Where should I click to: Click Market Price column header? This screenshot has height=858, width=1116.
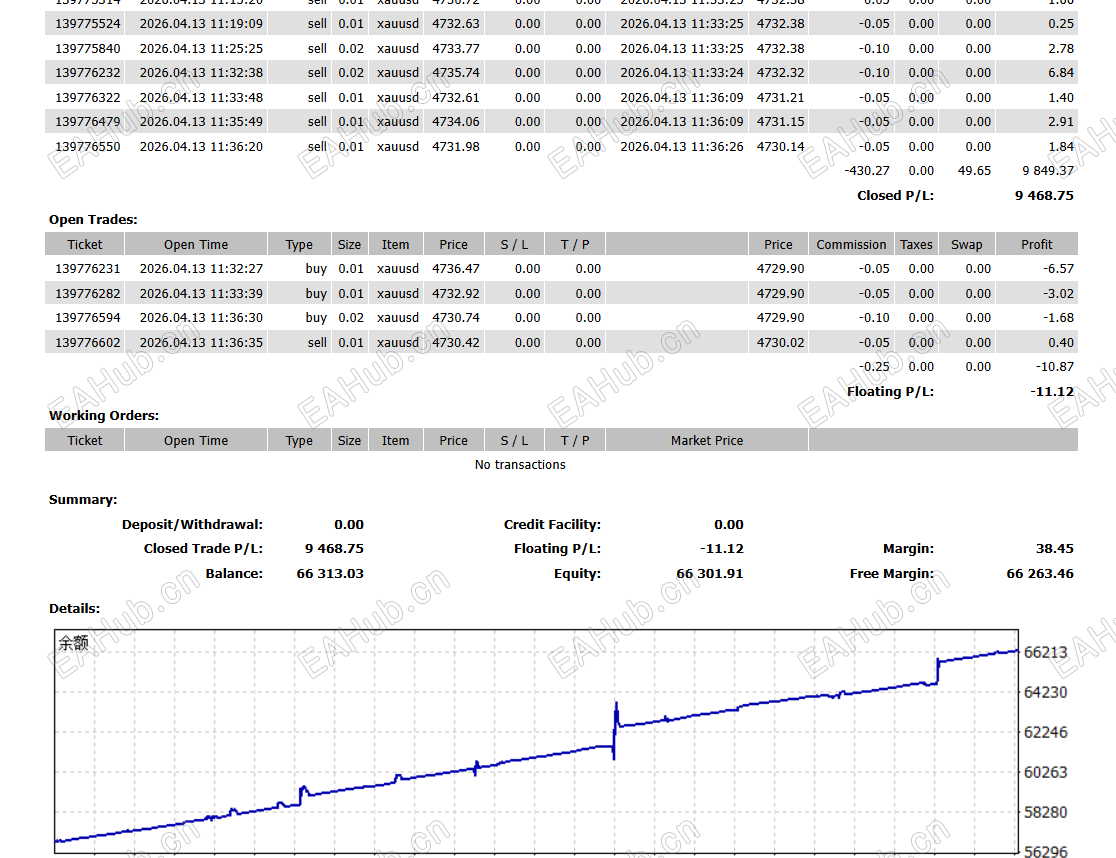(x=707, y=441)
